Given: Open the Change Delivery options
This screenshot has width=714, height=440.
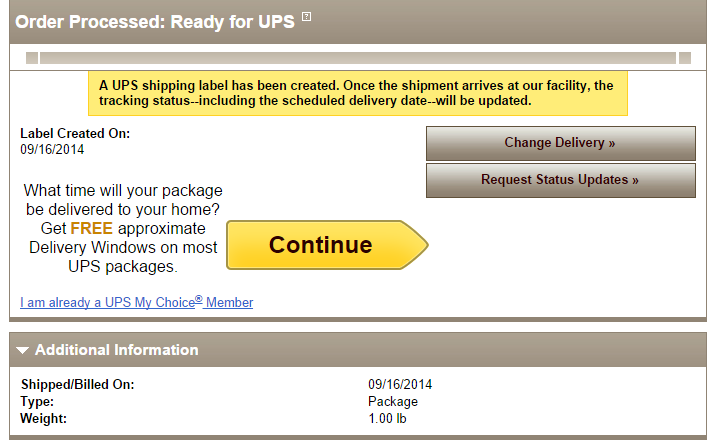Looking at the screenshot, I should point(561,143).
